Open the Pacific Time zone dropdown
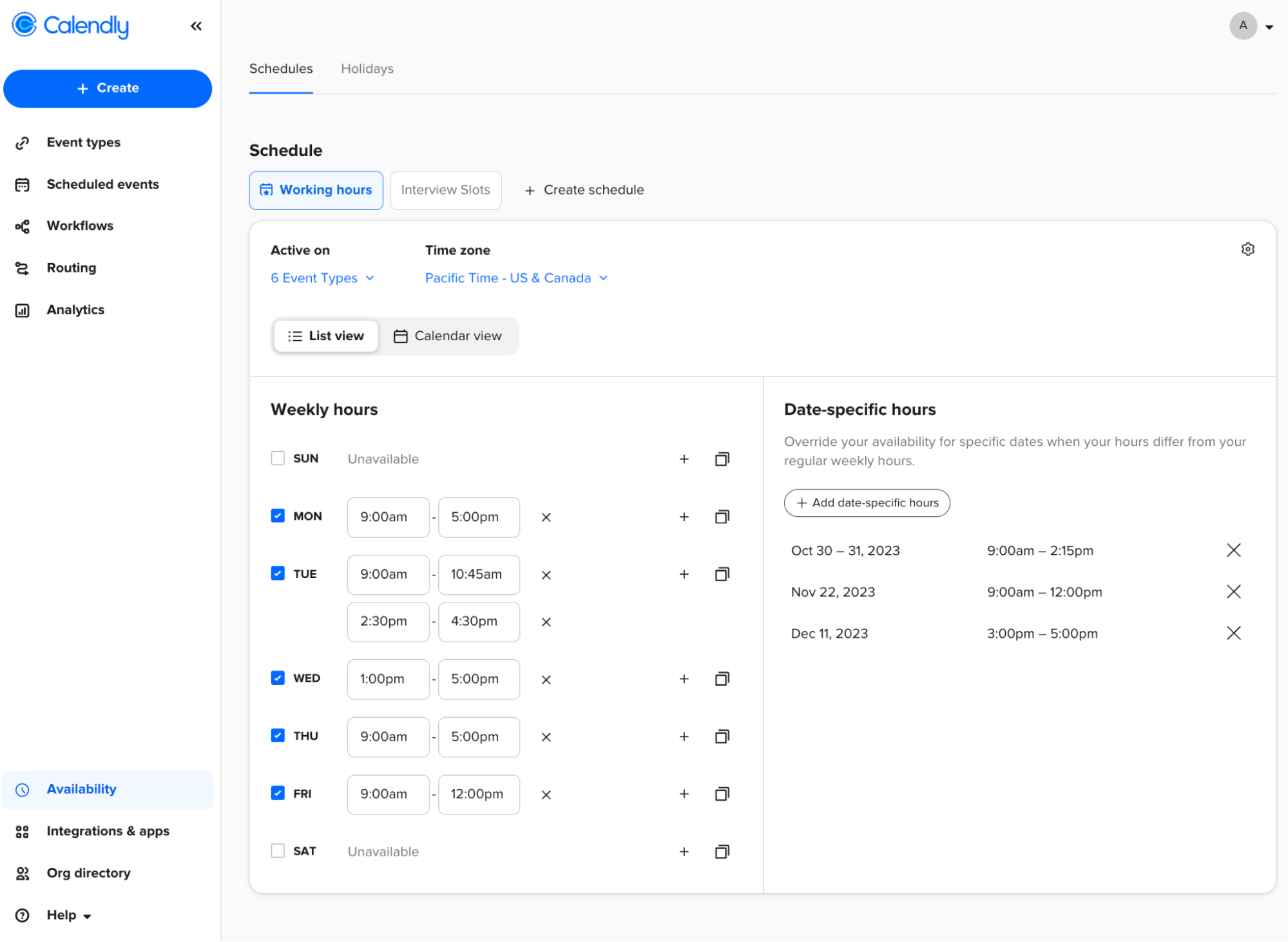 (x=516, y=278)
